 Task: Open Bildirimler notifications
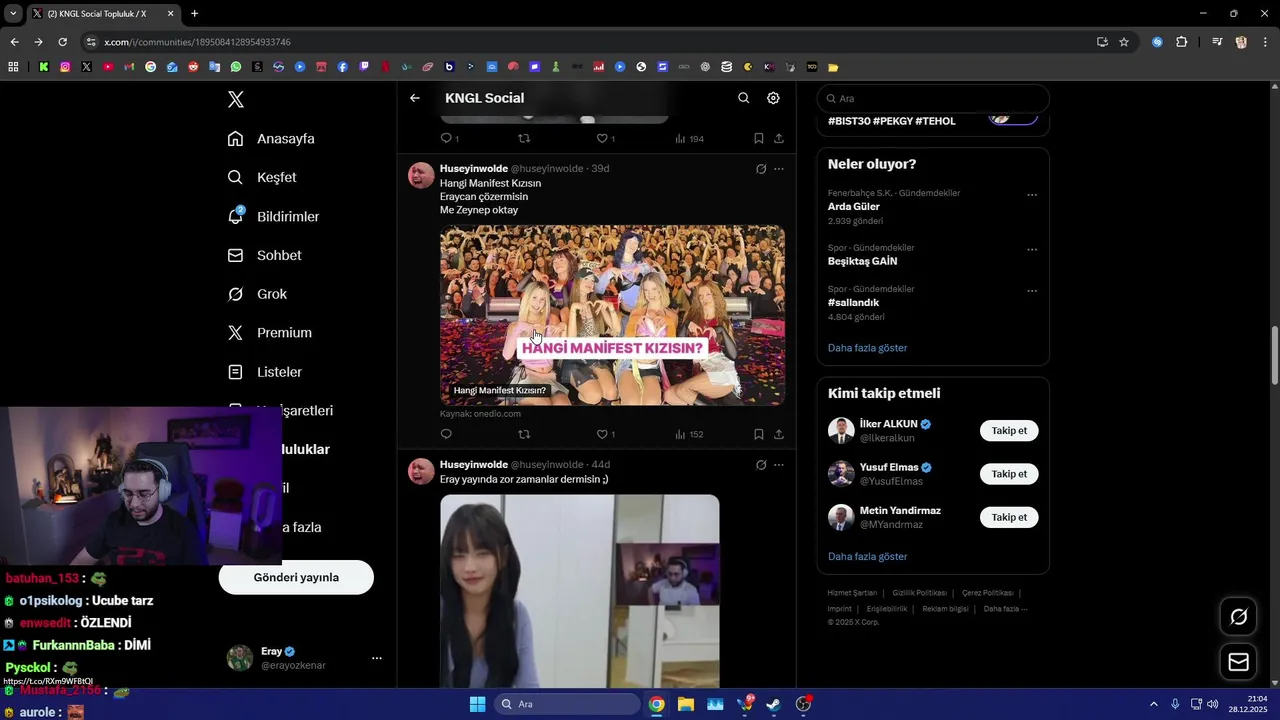[x=273, y=216]
